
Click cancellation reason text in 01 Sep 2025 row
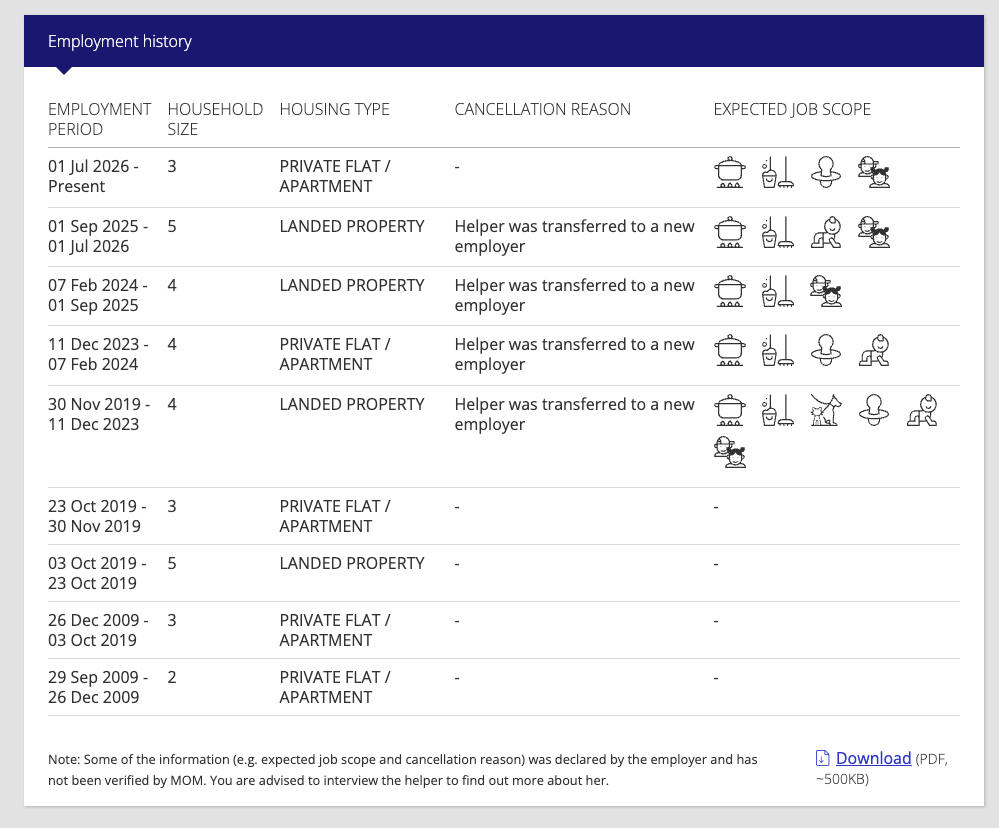point(574,236)
